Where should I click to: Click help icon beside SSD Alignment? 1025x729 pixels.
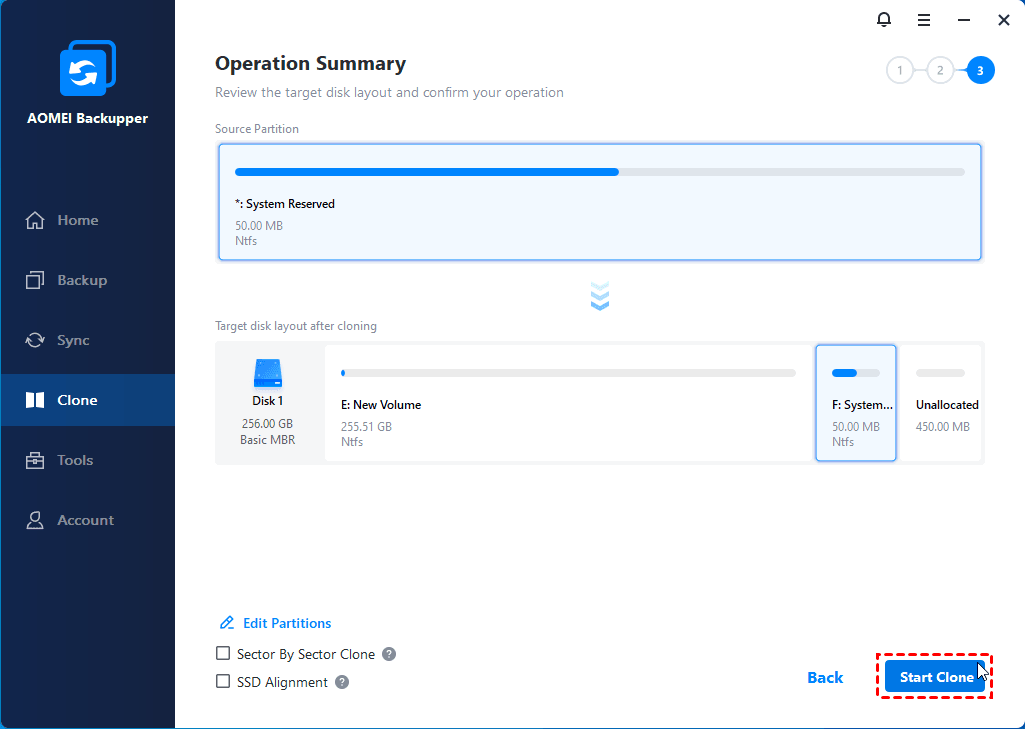(342, 682)
